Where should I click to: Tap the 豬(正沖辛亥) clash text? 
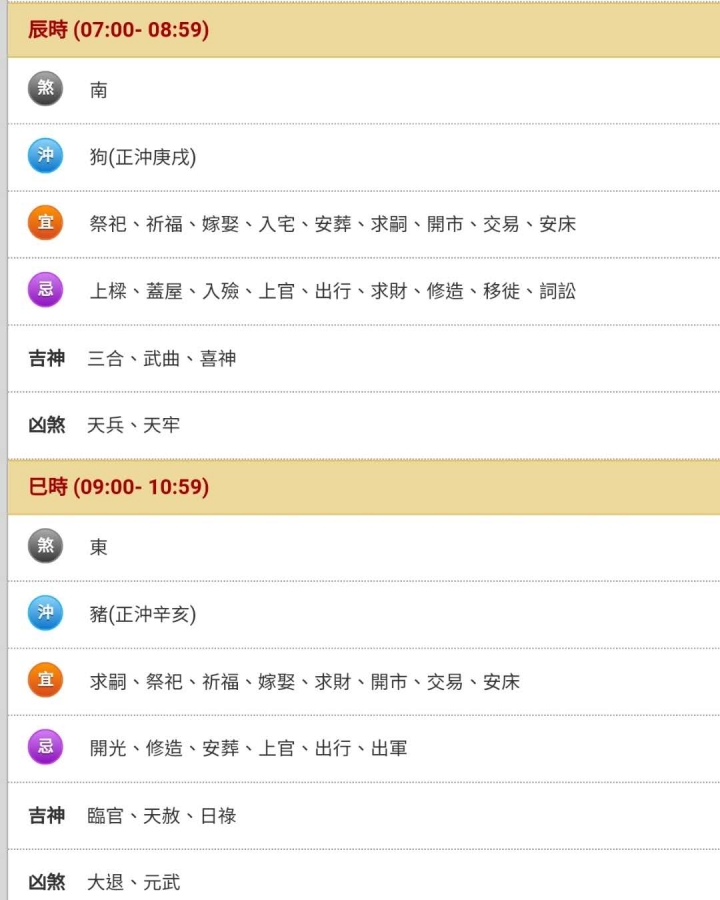[143, 614]
